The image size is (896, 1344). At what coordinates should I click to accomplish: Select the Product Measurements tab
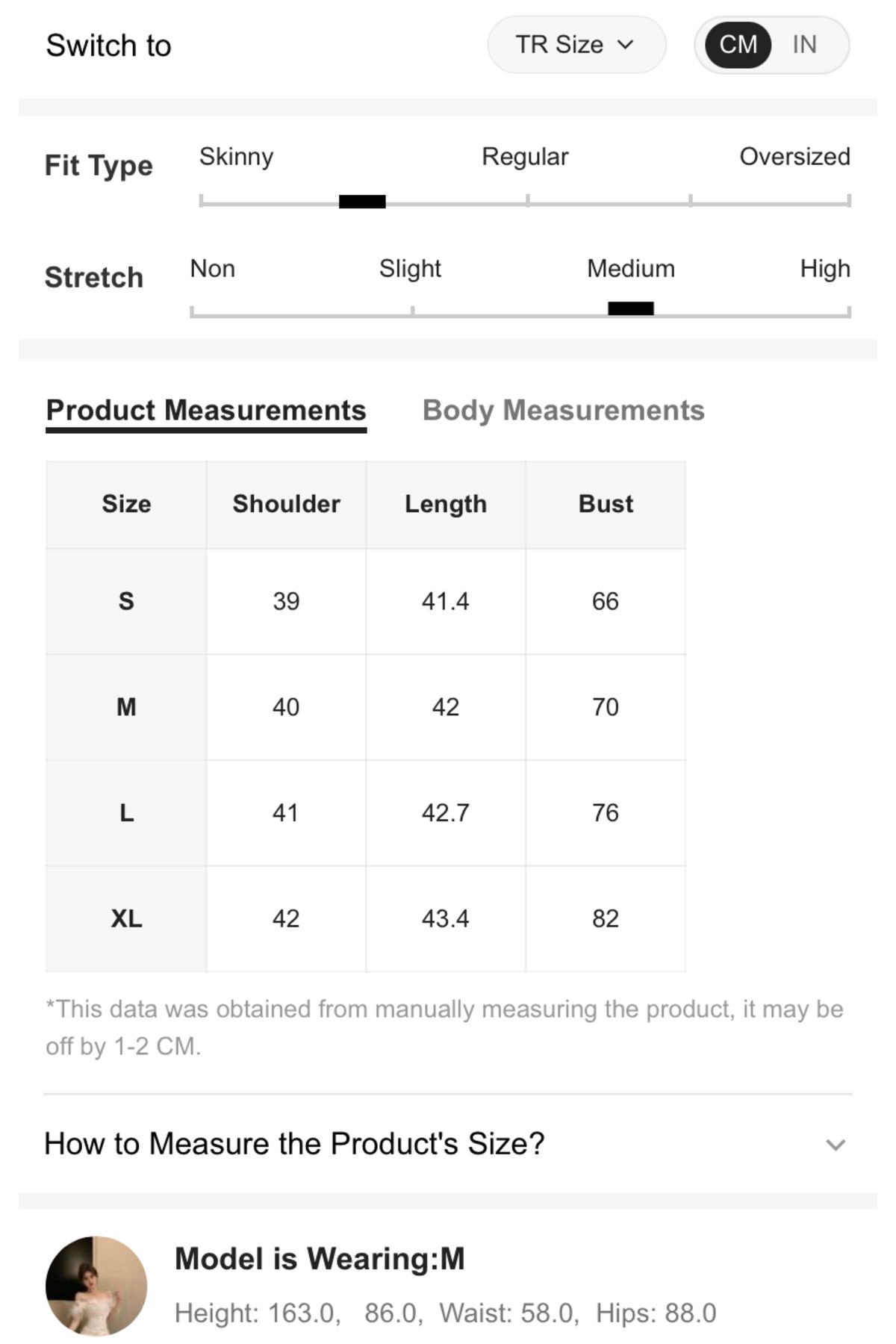click(x=206, y=411)
